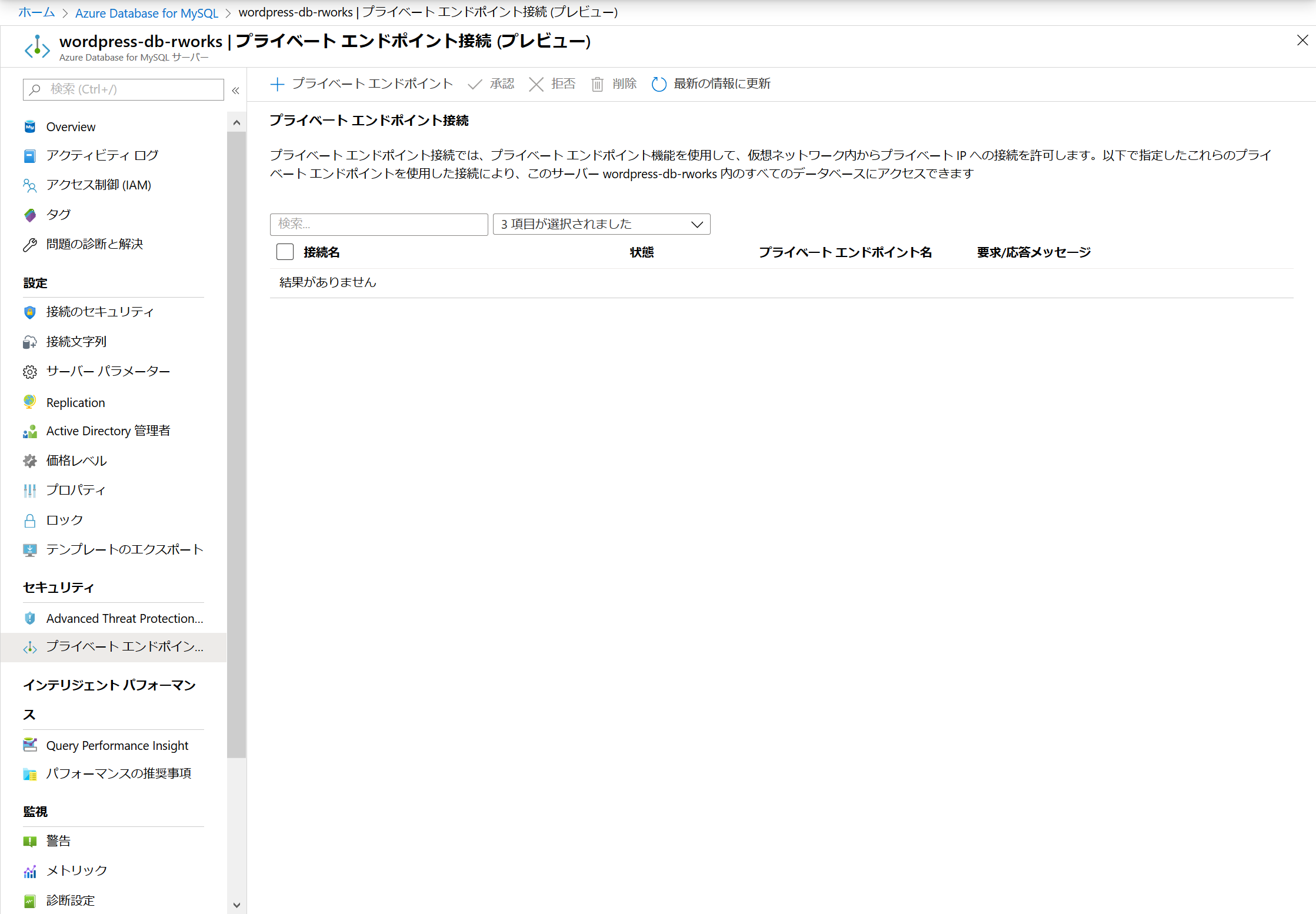Click the 状態 column header

tap(641, 252)
